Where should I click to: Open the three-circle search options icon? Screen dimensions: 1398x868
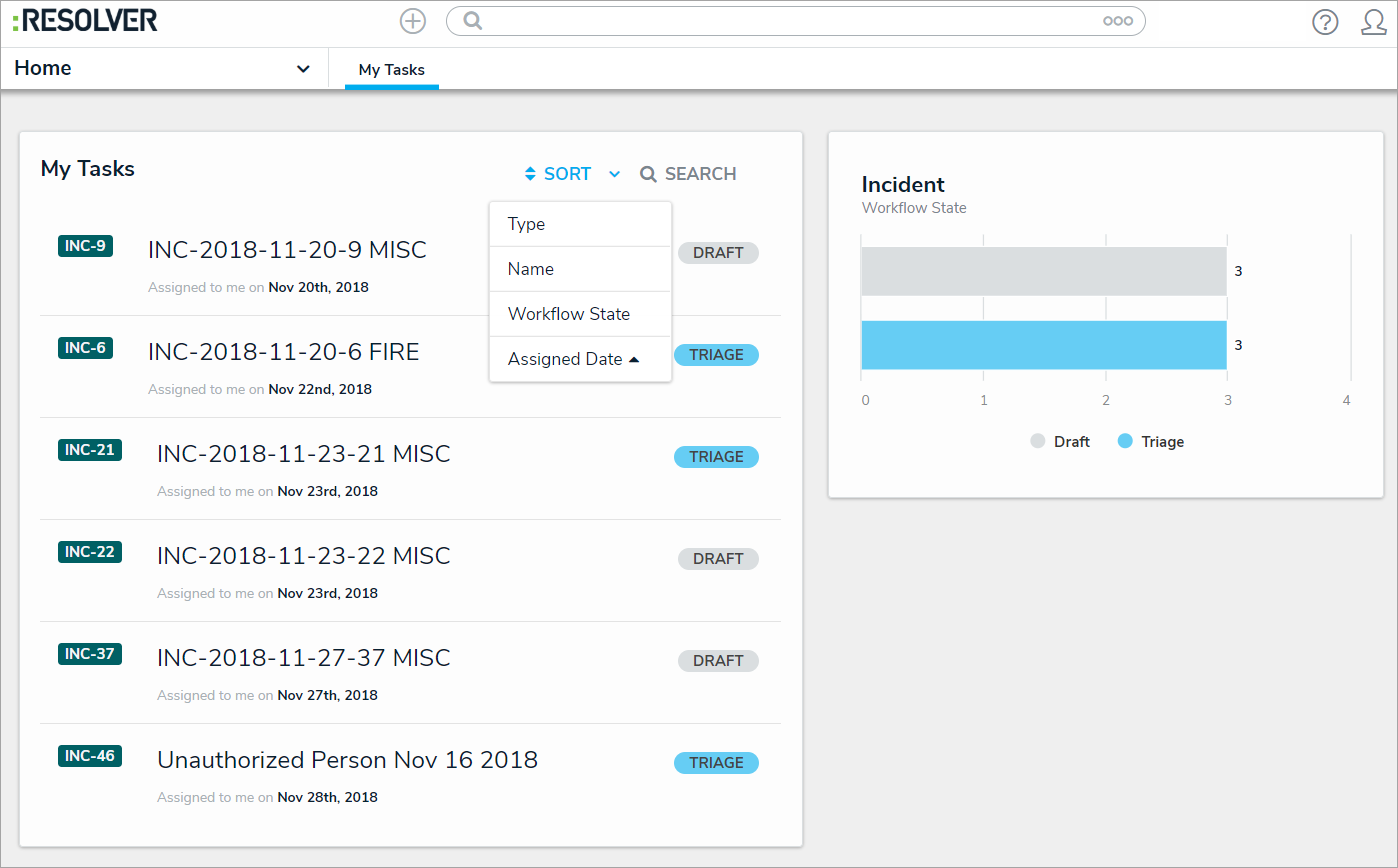click(x=1118, y=21)
